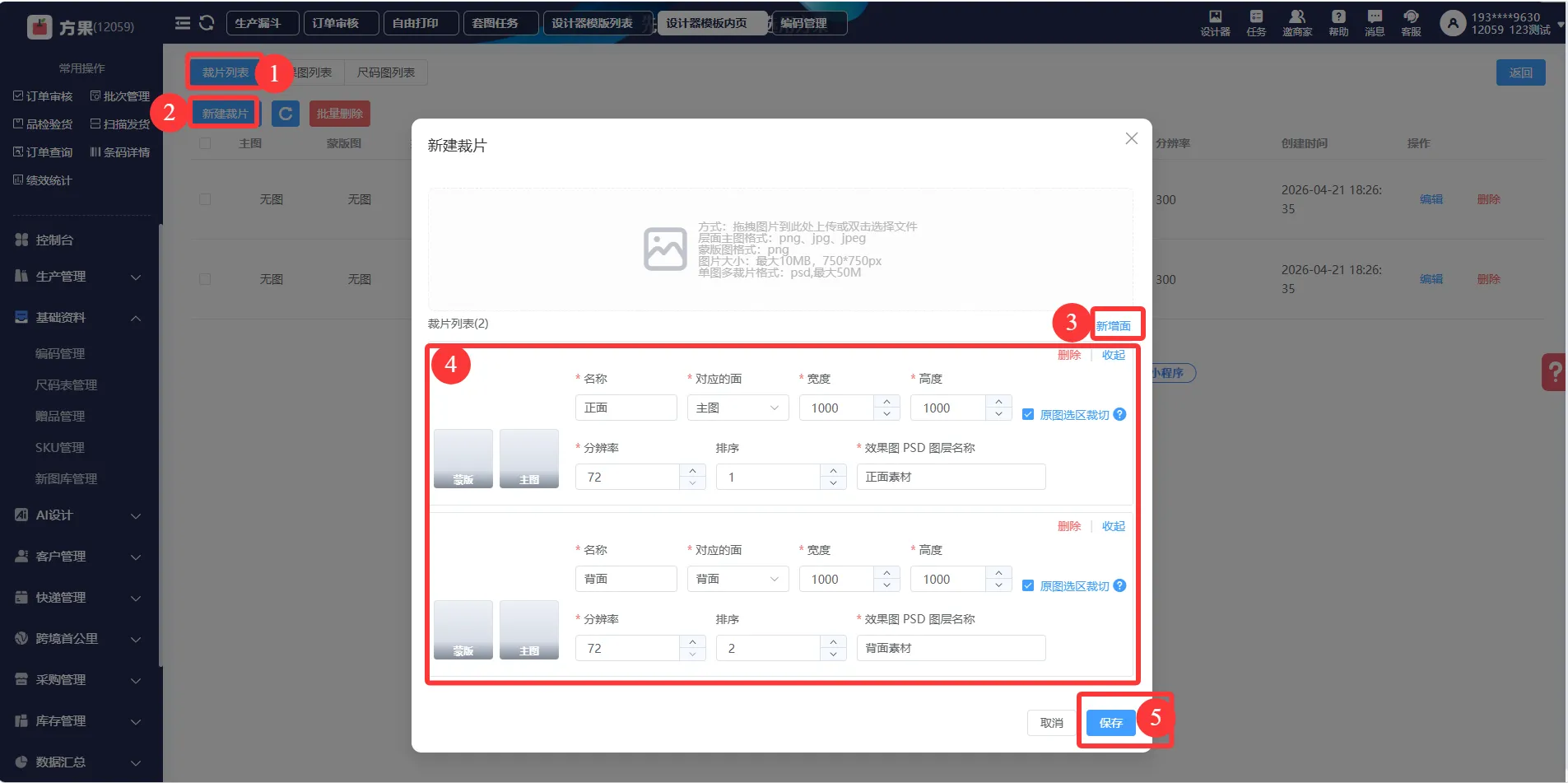The height and width of the screenshot is (783, 1568).
Task: Click the help icon beside 背面's 原图选区裁切
Action: (1119, 585)
